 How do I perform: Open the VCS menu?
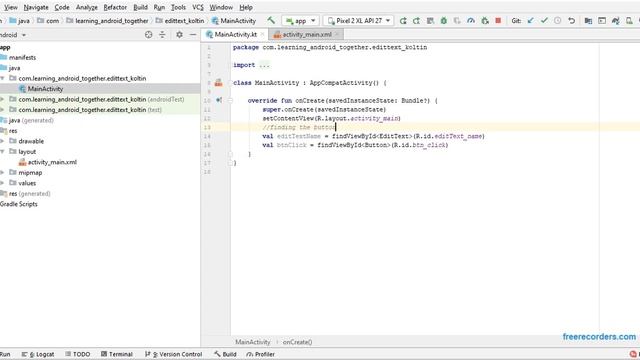[x=198, y=7]
